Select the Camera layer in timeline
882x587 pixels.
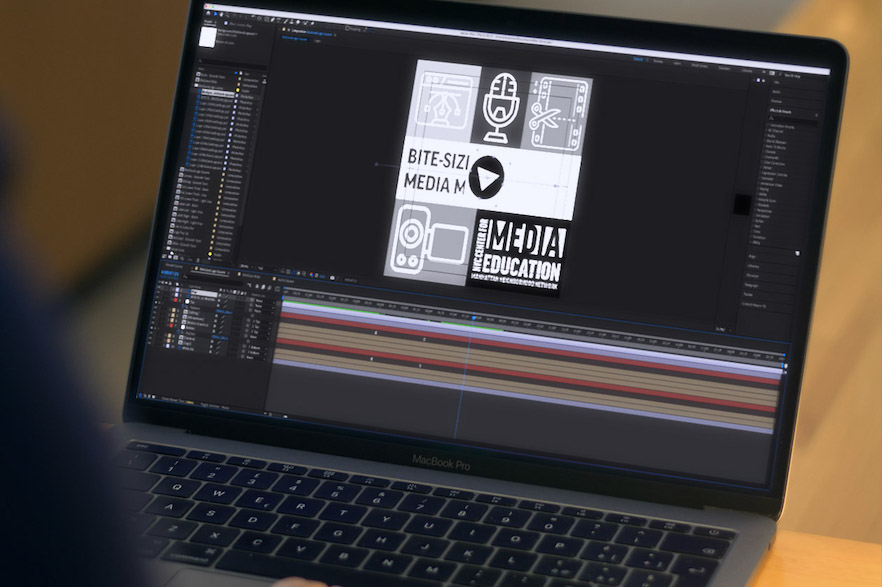[190, 338]
